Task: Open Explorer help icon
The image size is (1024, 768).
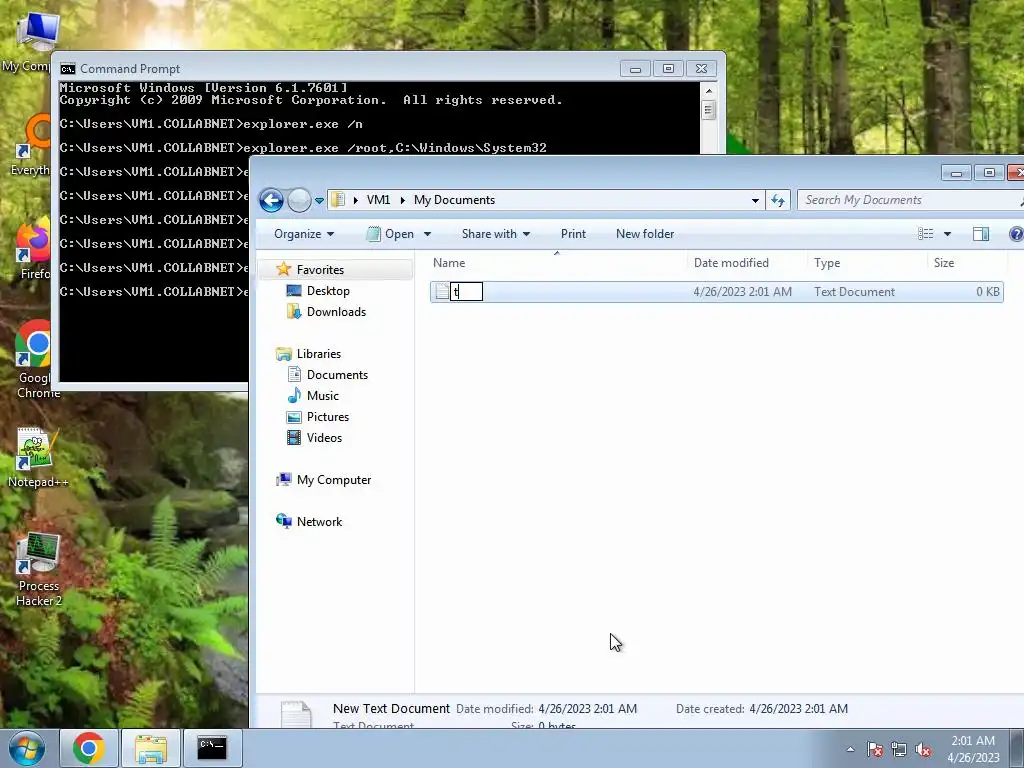Action: (1016, 234)
